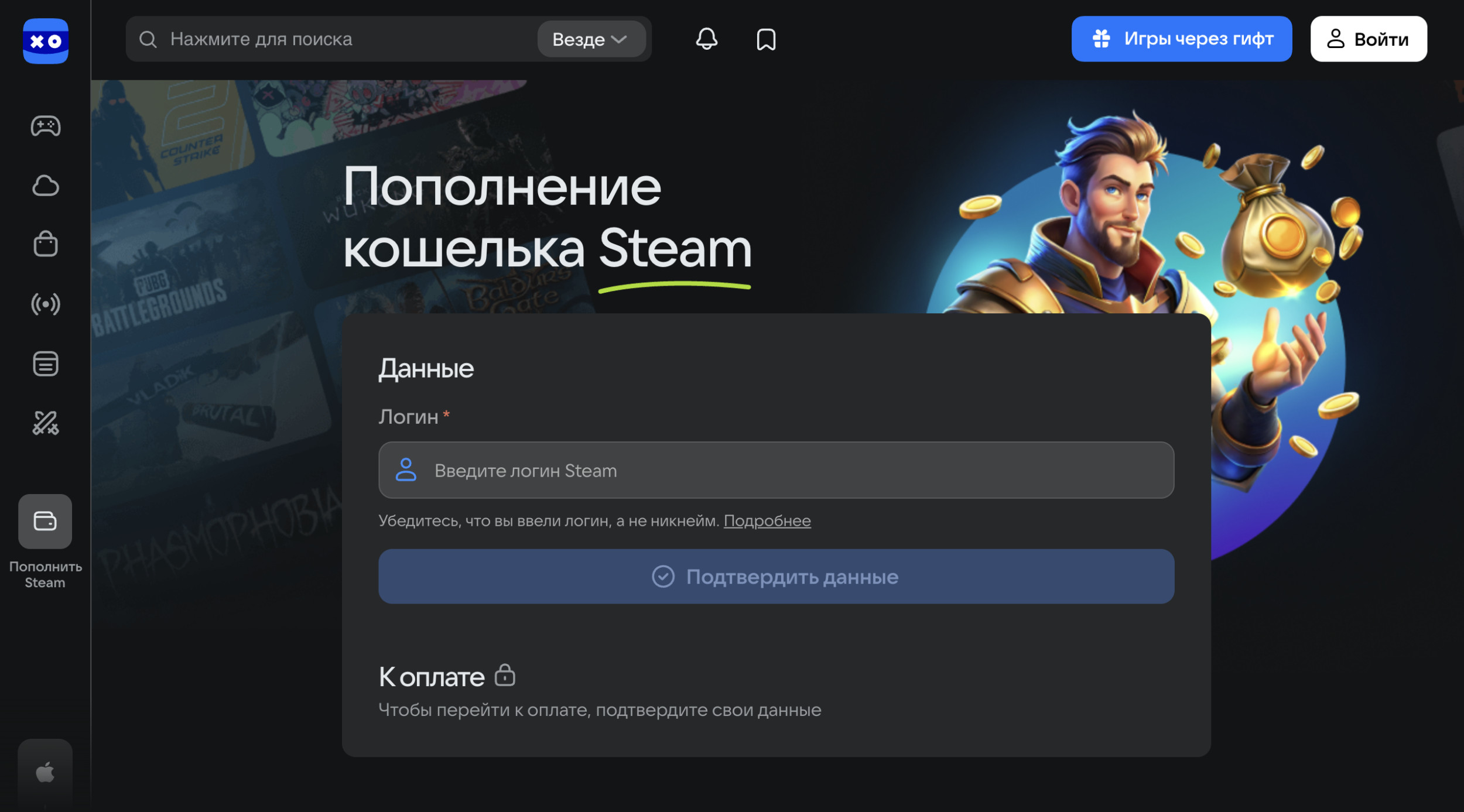Click the lock icon near К оплате
This screenshot has height=812, width=1464.
504,675
